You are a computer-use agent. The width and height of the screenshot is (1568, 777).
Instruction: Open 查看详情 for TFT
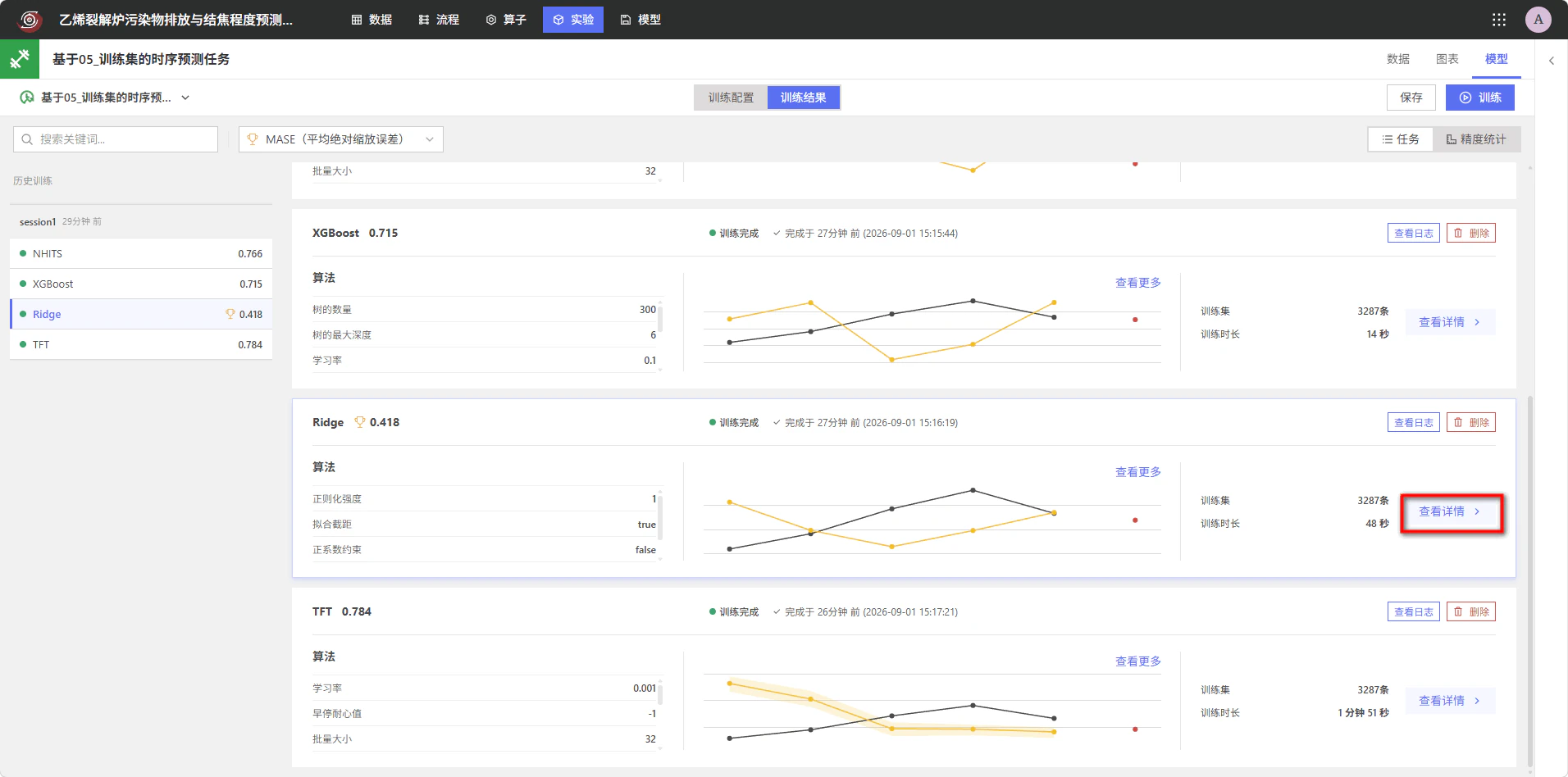click(x=1450, y=701)
